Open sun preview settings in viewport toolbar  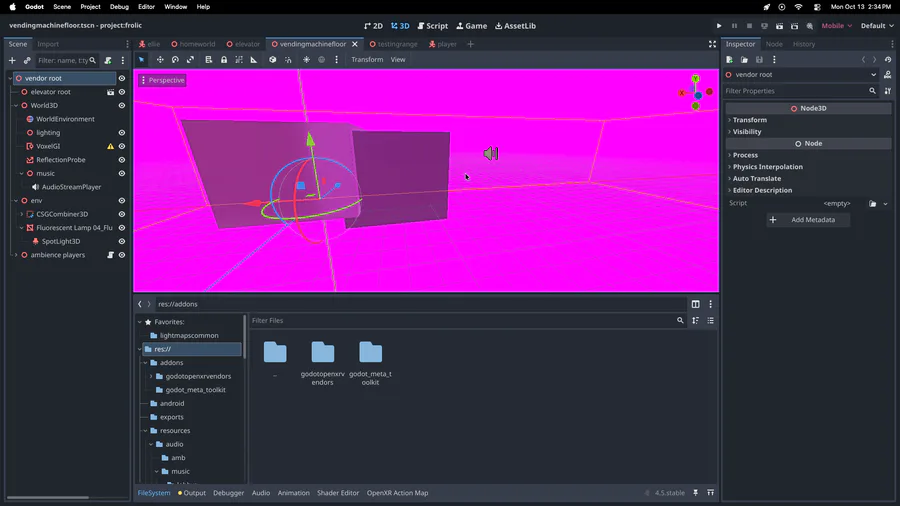[x=307, y=60]
